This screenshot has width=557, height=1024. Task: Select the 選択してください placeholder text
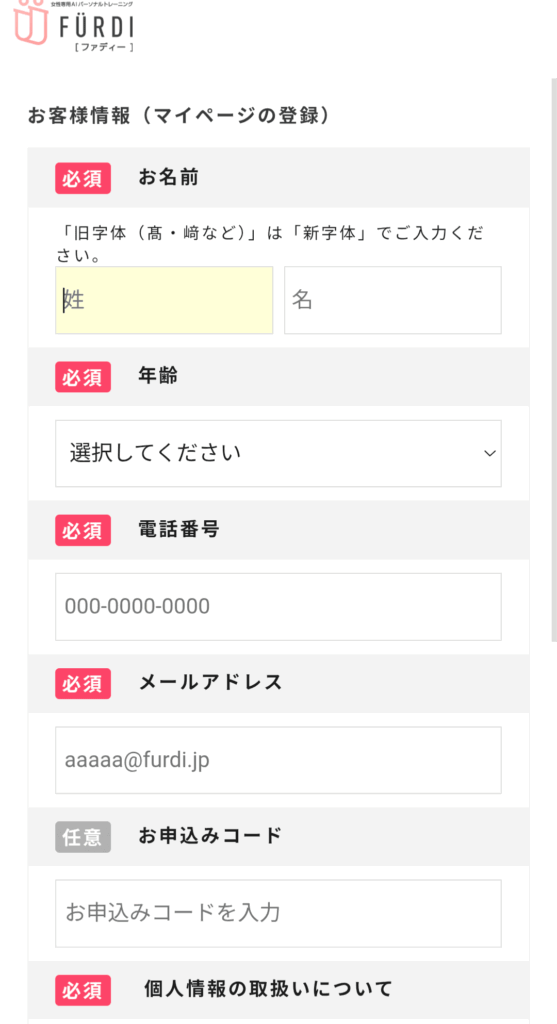pos(155,453)
